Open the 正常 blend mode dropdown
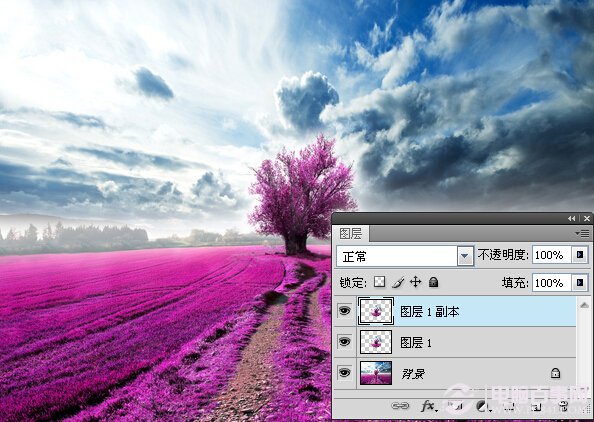This screenshot has height=422, width=594. [x=465, y=256]
